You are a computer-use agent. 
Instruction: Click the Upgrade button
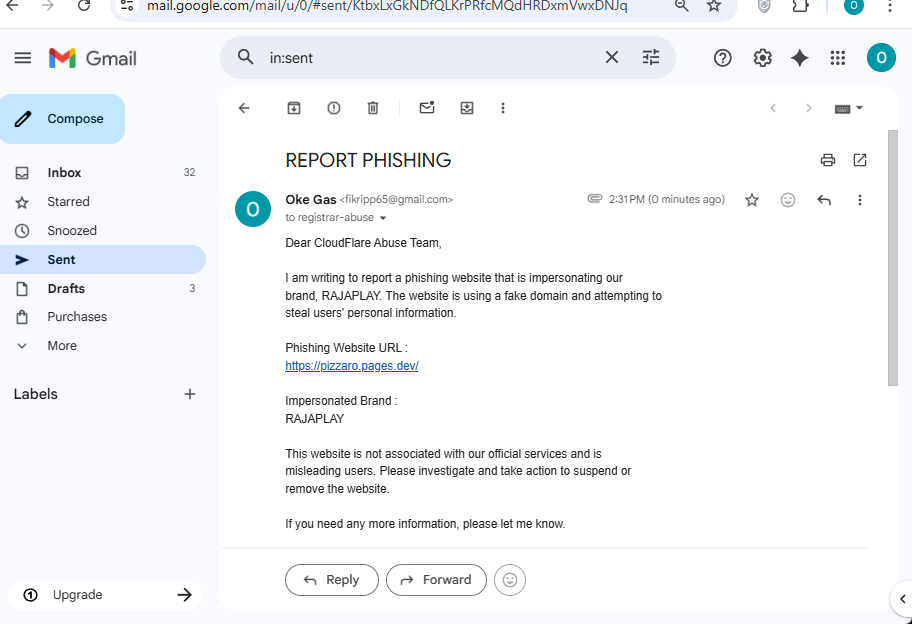click(105, 595)
